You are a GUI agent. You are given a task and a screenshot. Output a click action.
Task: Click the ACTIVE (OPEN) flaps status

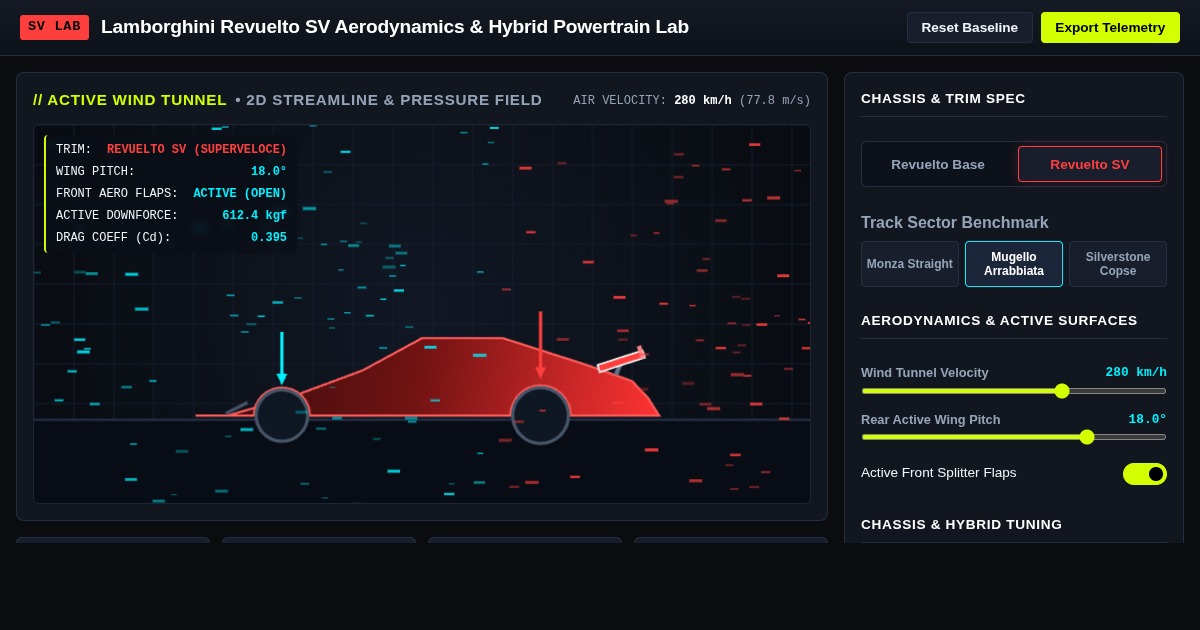240,194
